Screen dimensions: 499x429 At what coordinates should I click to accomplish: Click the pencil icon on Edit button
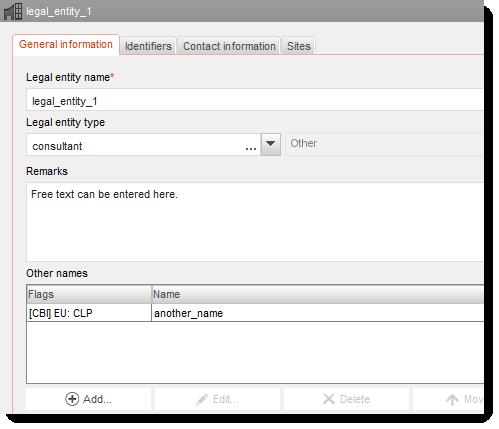tap(202, 399)
